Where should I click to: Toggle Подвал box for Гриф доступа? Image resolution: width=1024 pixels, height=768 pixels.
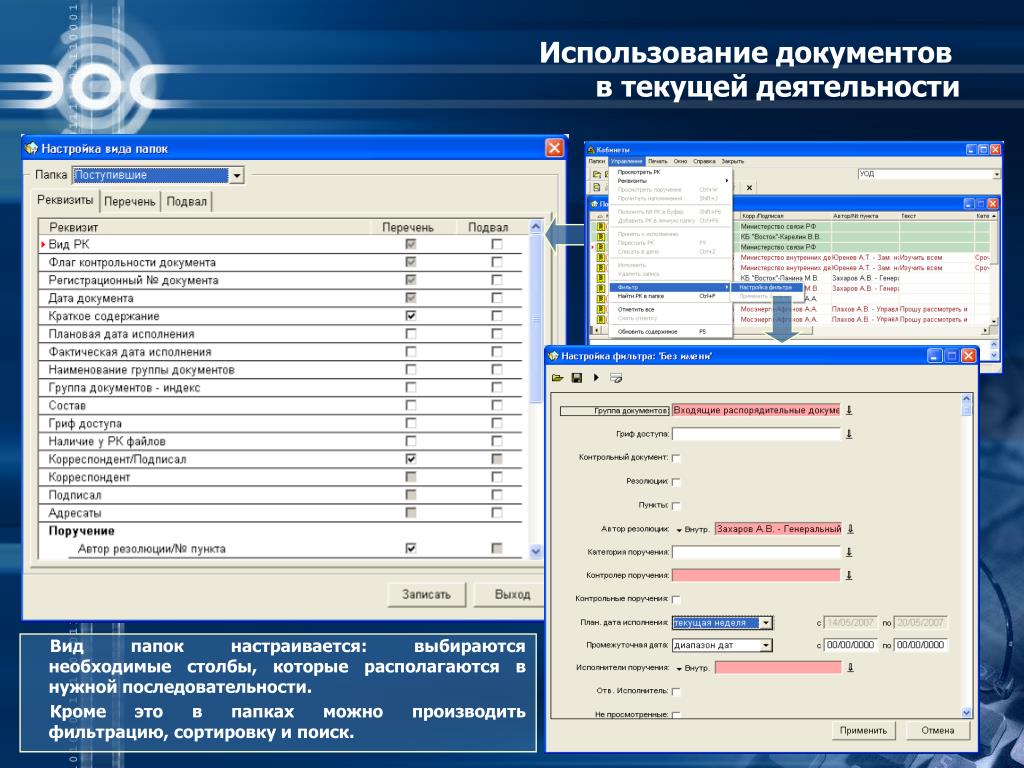tap(497, 423)
